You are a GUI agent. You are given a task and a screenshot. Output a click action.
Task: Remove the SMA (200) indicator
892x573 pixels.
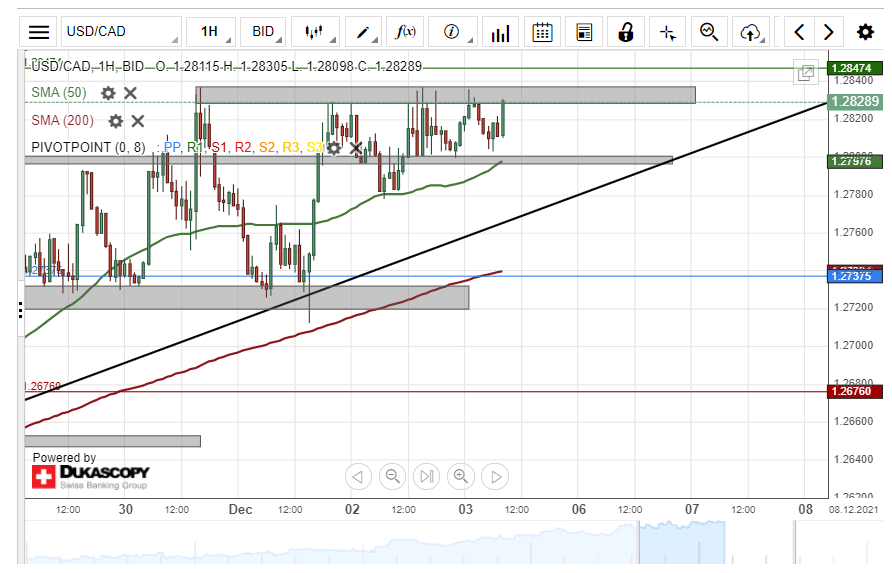coord(138,121)
